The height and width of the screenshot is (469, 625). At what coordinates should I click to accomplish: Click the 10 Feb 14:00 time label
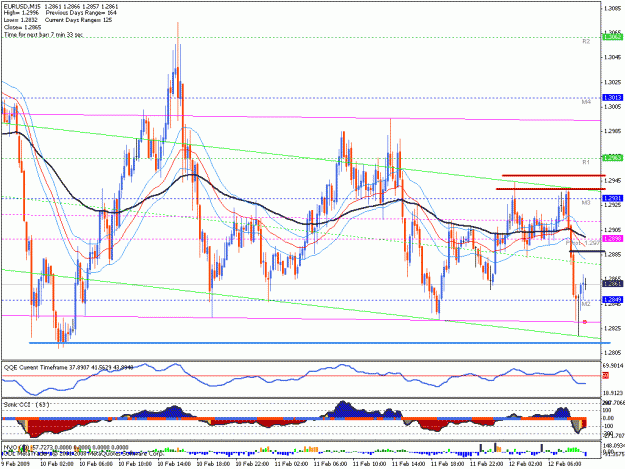pyautogui.click(x=174, y=464)
